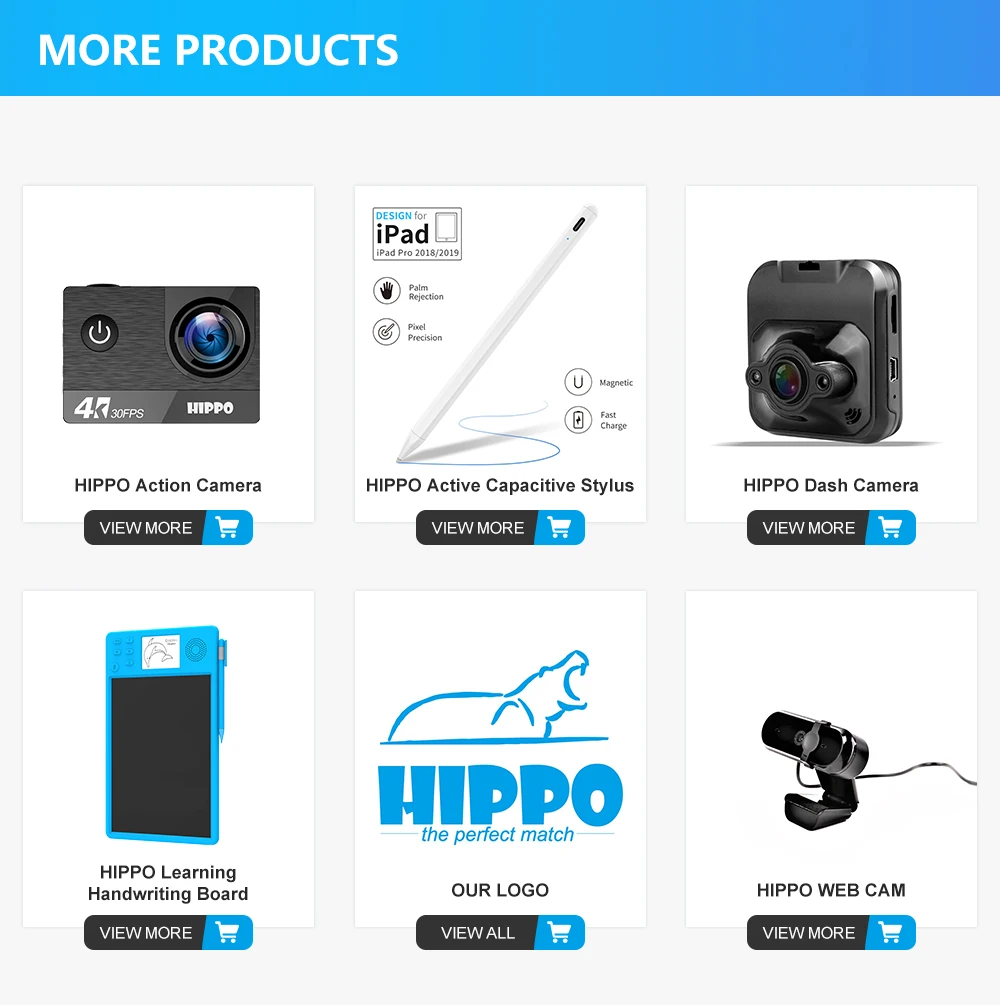Open VIEW MORE for Active Capacitive Stylus
The height and width of the screenshot is (1005, 1000).
(478, 527)
